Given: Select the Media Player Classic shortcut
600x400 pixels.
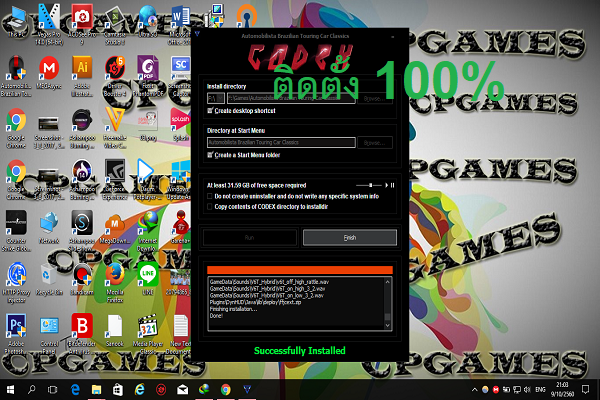Looking at the screenshot, I should [x=148, y=334].
